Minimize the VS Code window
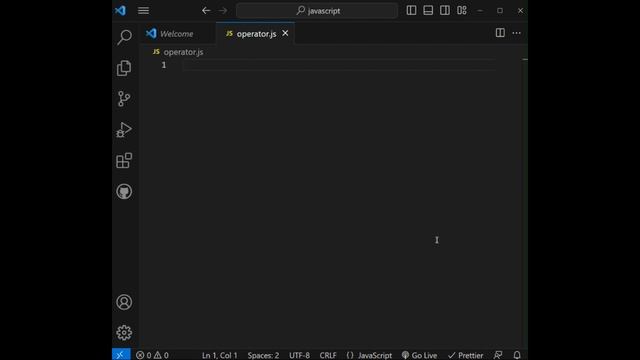The width and height of the screenshot is (640, 360). point(480,11)
